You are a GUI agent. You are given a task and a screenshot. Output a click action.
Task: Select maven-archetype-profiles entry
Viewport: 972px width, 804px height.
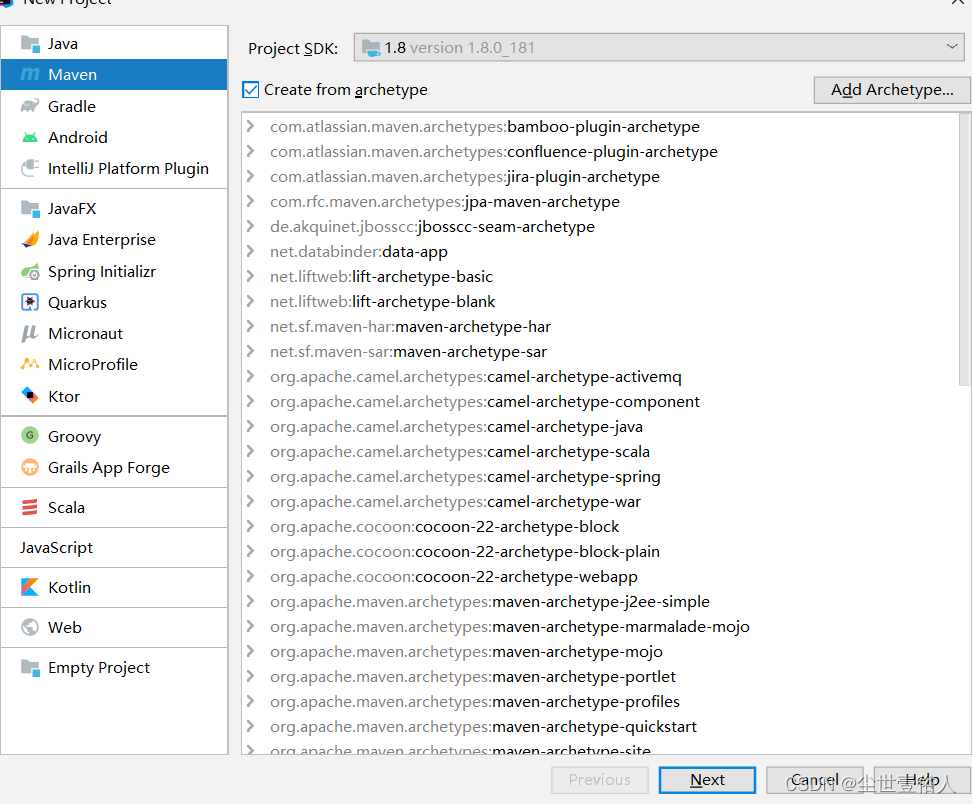(475, 701)
